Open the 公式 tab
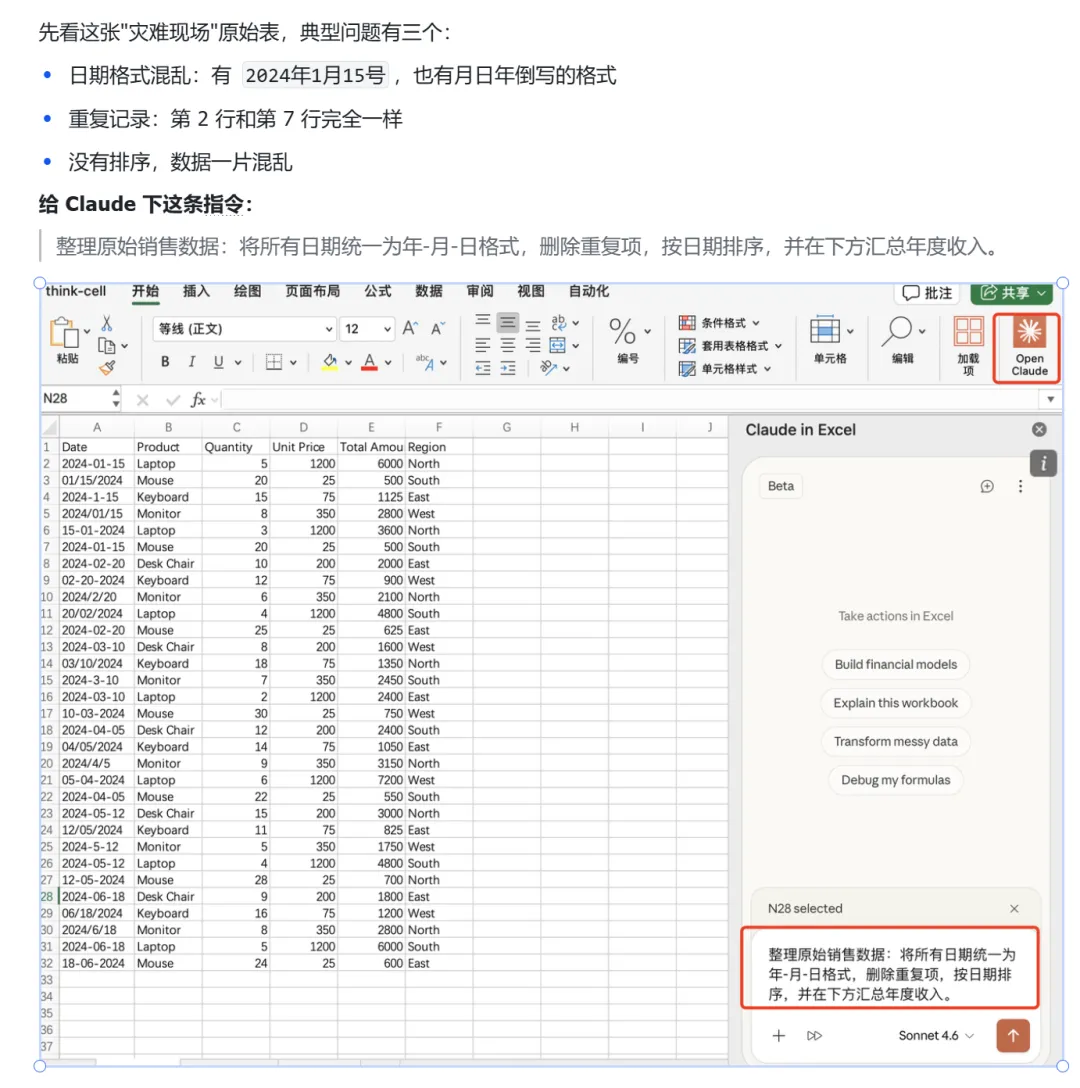 click(378, 291)
